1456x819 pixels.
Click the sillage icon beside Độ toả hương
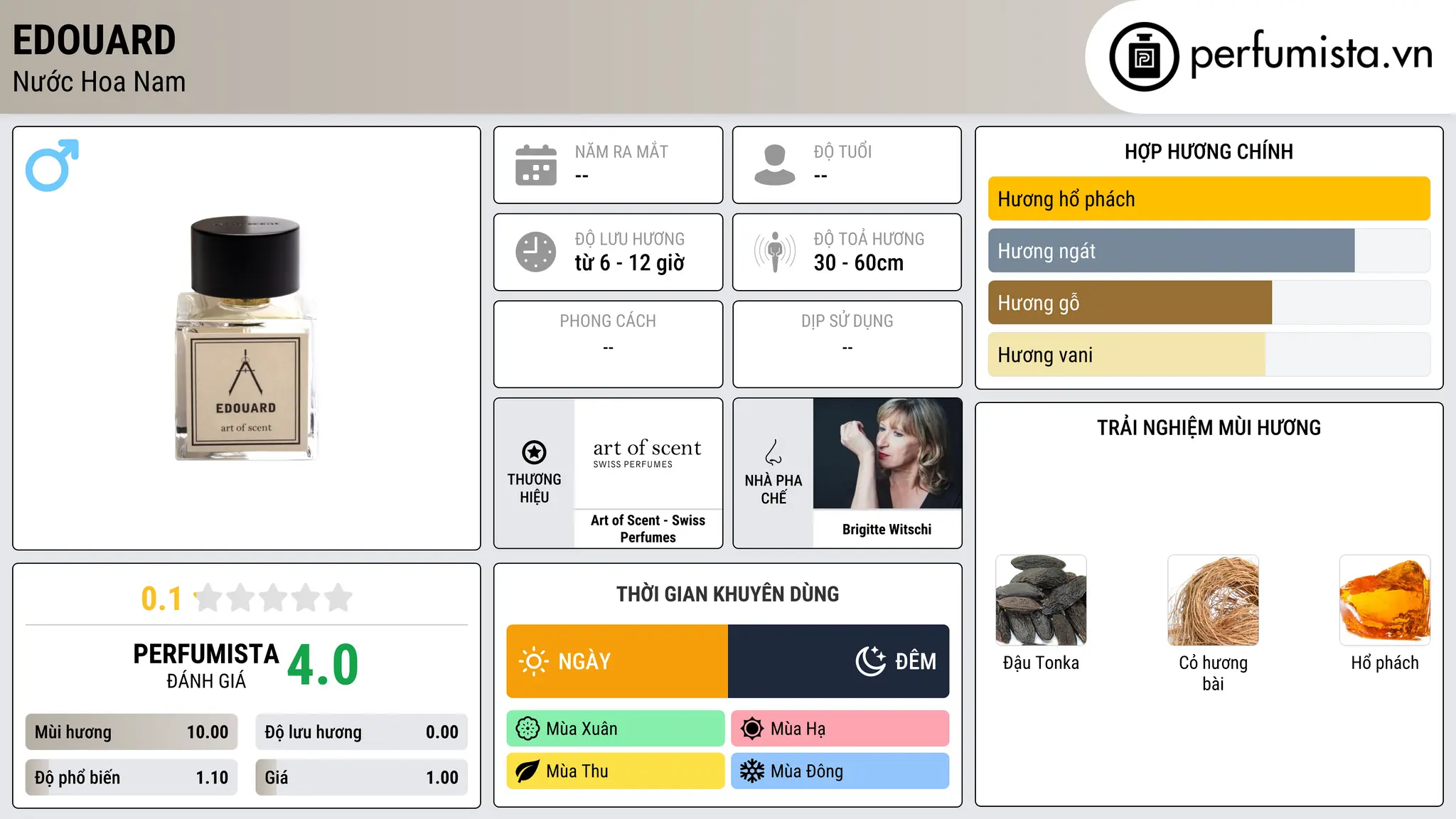775,252
